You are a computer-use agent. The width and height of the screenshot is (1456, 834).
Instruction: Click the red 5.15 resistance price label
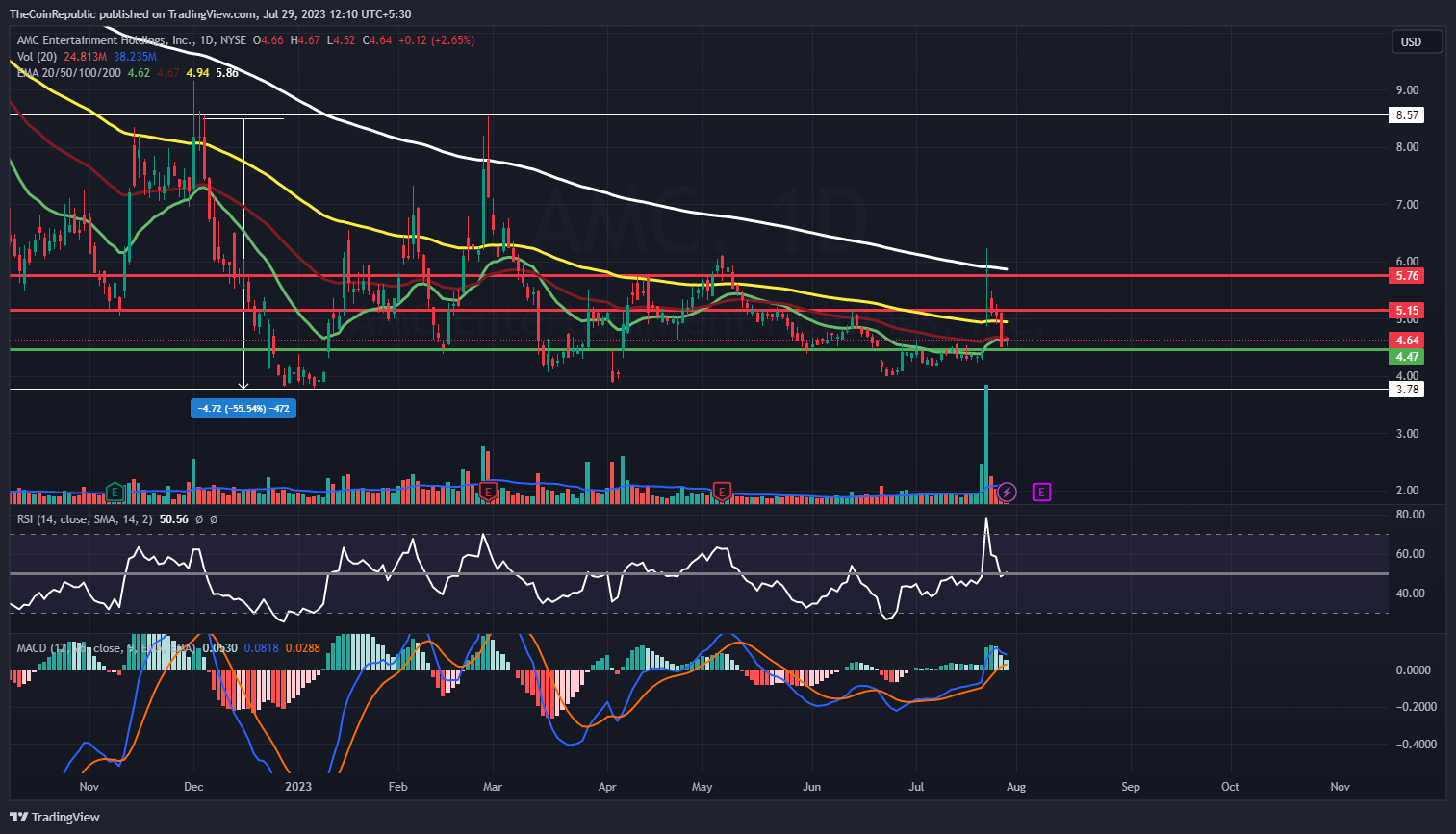1407,310
